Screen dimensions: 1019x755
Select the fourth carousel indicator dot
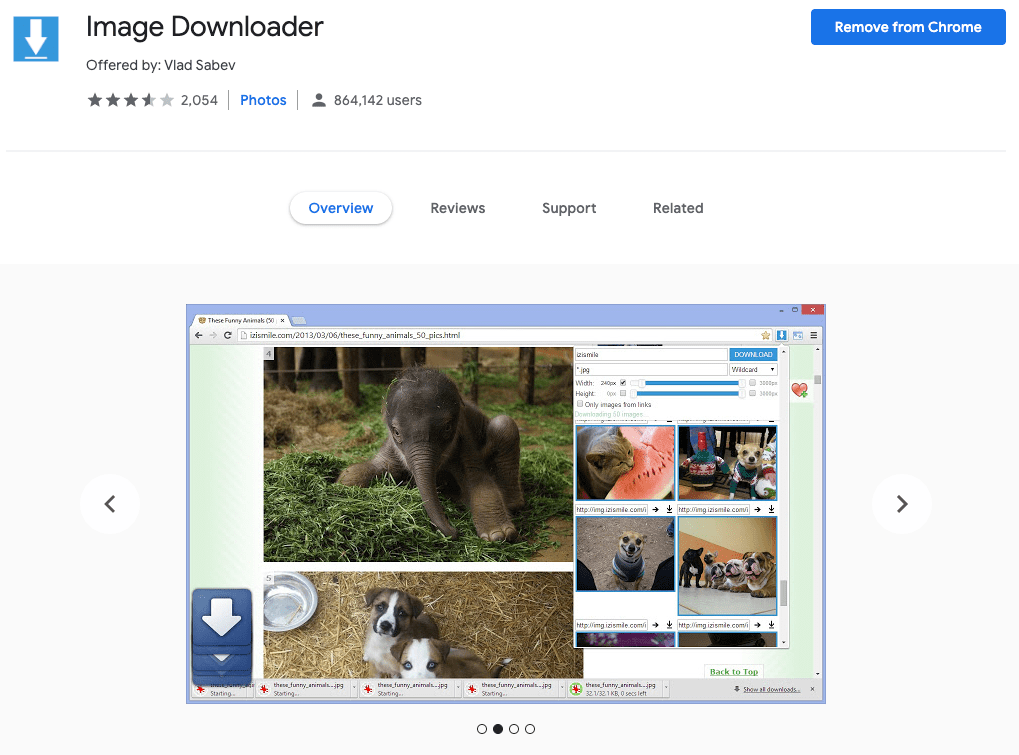(530, 729)
